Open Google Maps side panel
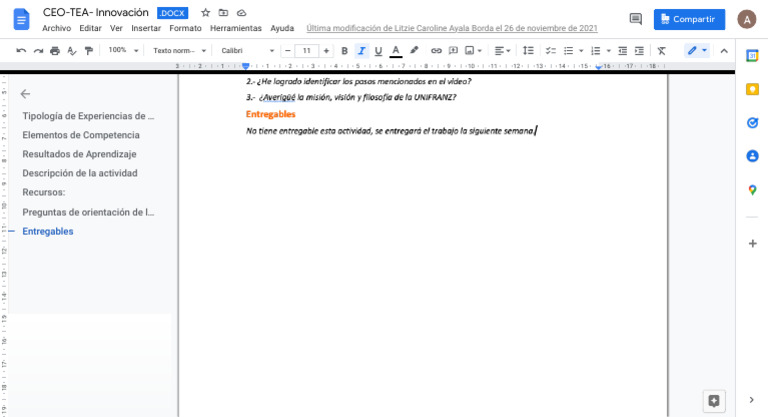The width and height of the screenshot is (768, 417). click(x=752, y=190)
